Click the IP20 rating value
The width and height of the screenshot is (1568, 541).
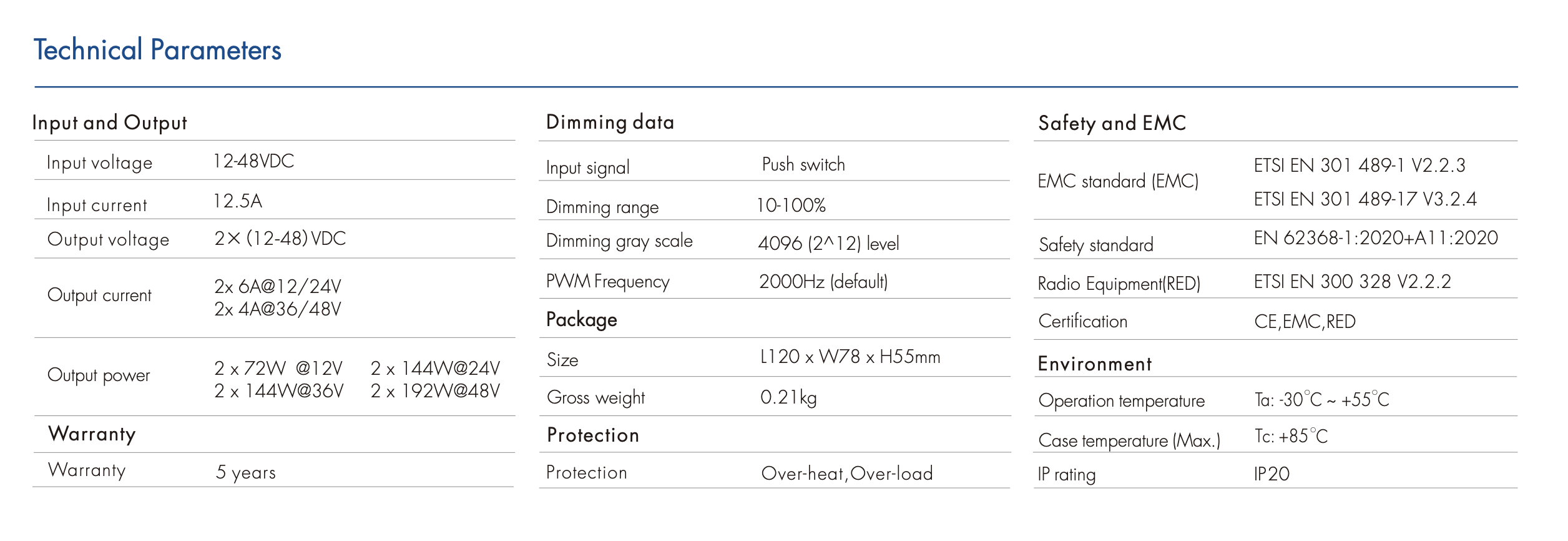[x=1272, y=474]
